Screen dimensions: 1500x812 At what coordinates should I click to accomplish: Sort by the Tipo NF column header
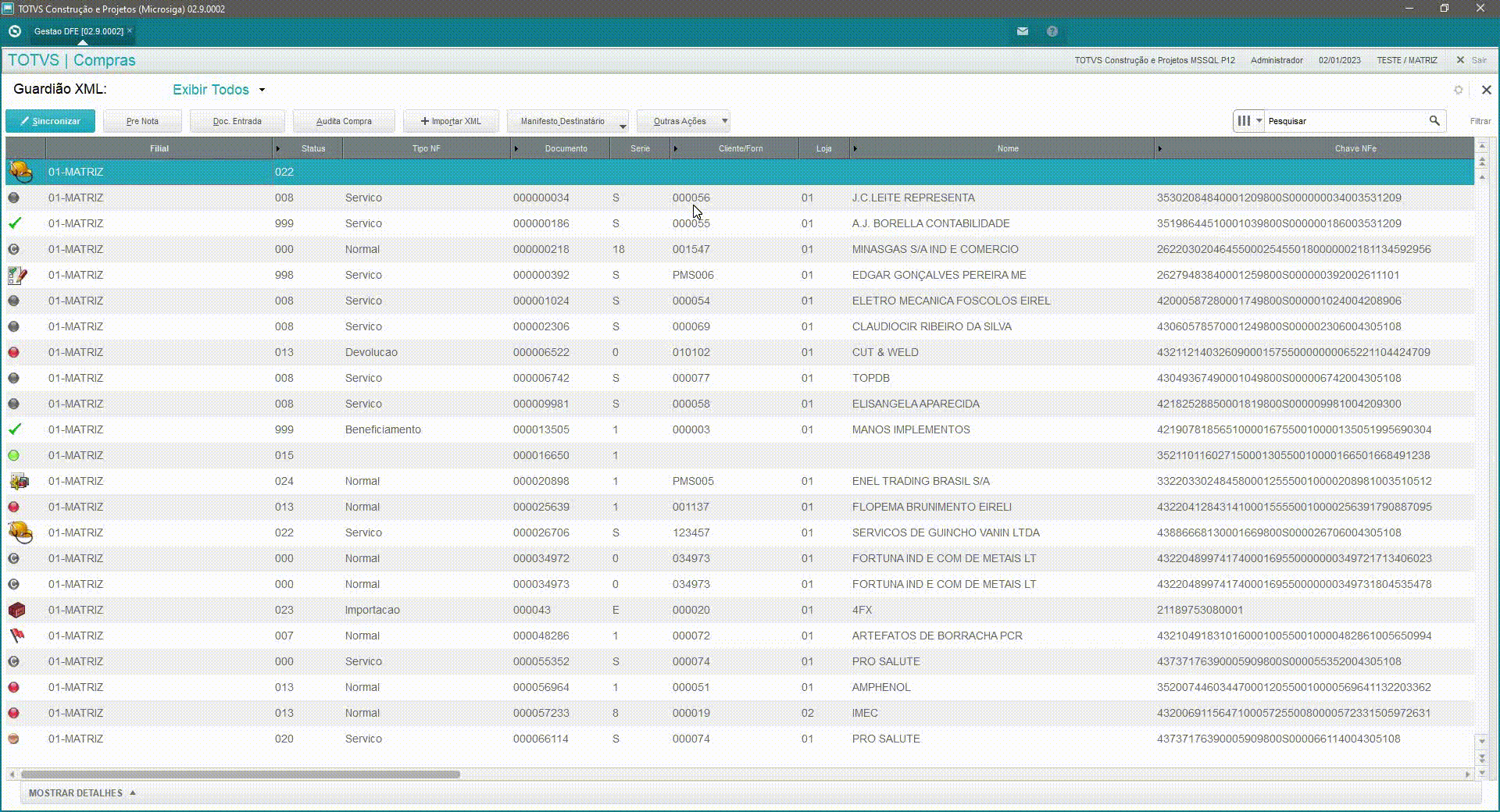pyautogui.click(x=426, y=148)
